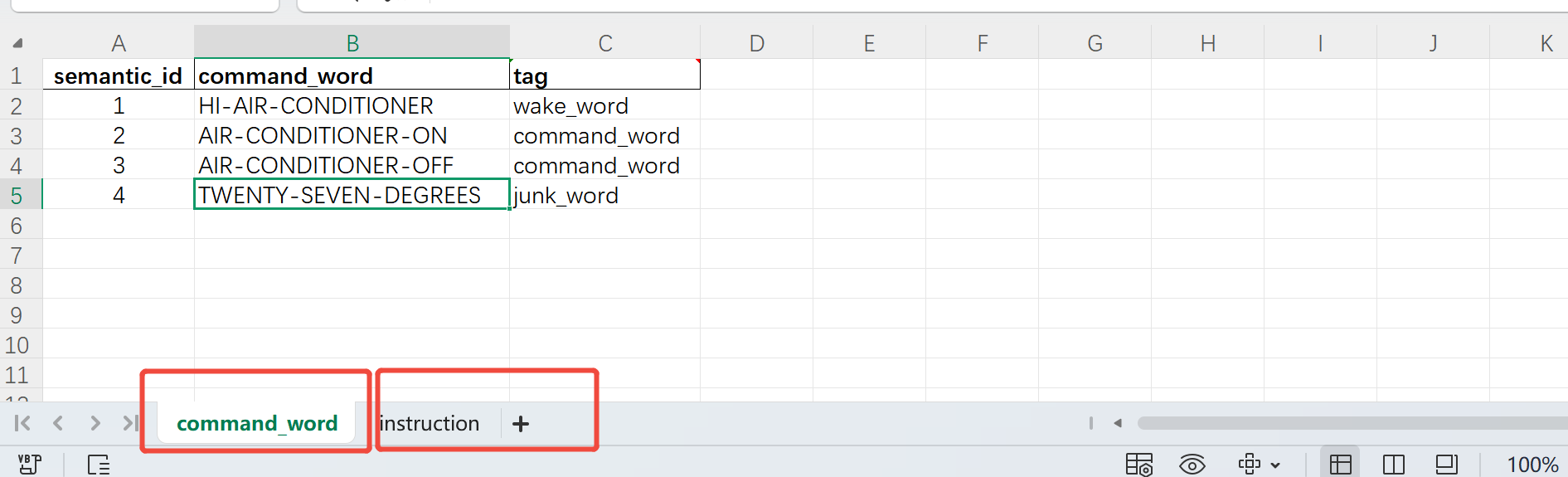Click the table settings icon in status bar
This screenshot has width=1568, height=477.
click(x=1138, y=464)
